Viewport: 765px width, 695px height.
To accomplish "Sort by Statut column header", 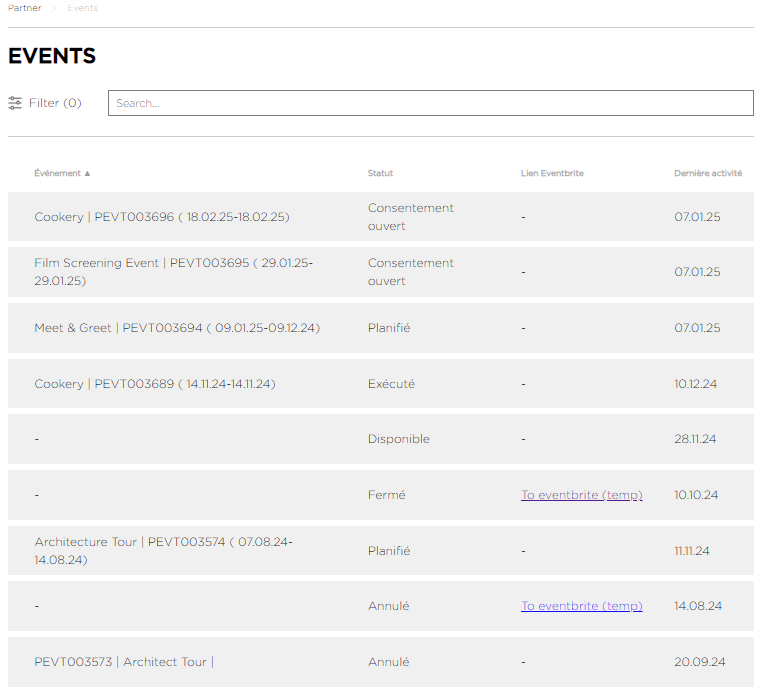I will coord(380,173).
